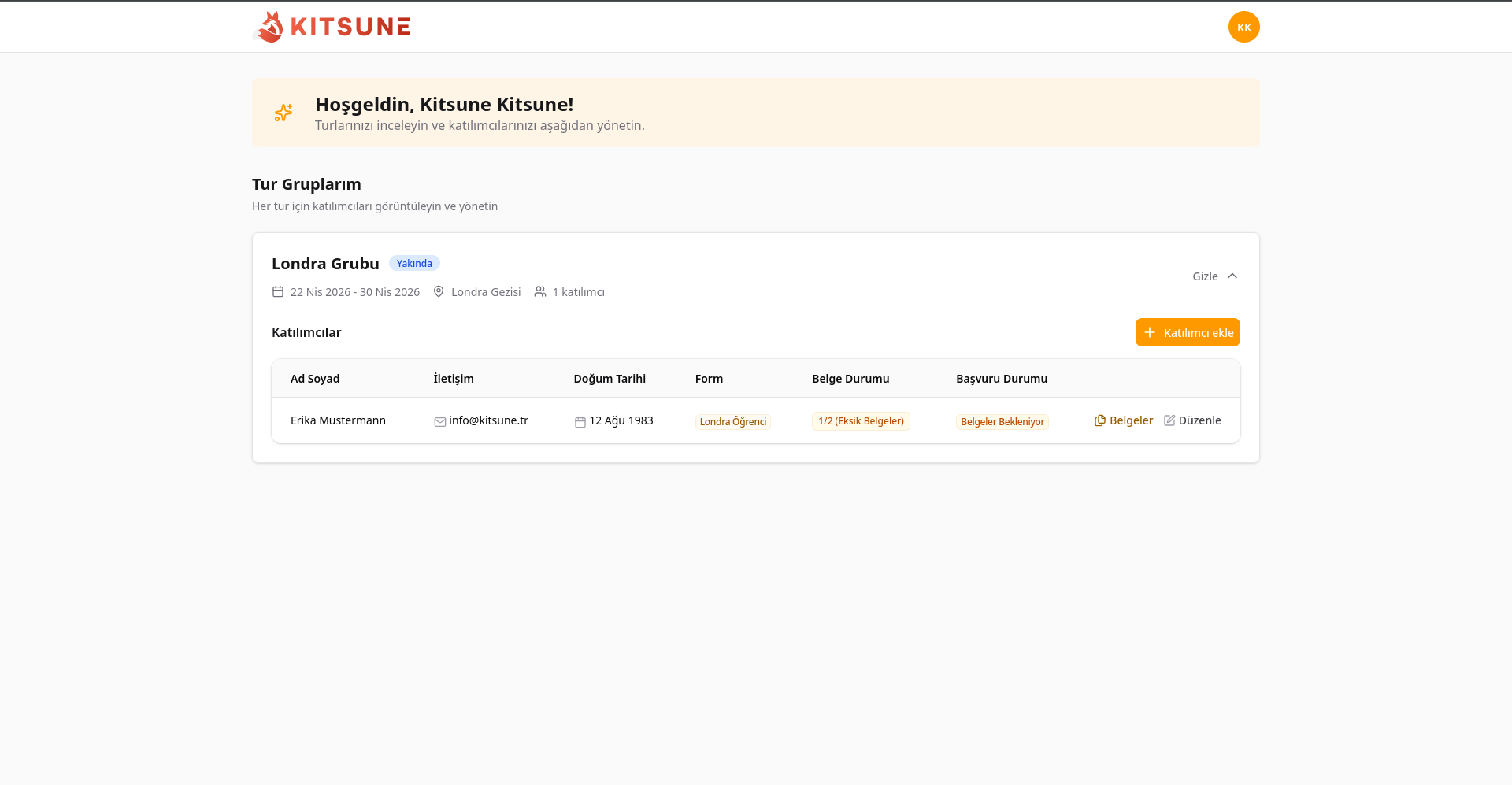Click the plus icon on Katılımcı ekle

1150,332
